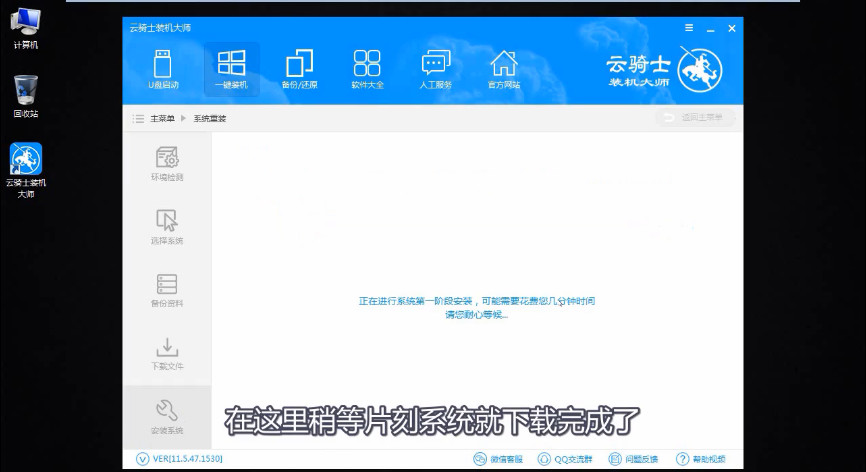Select the 云骑士装机大师 desktop shortcut
Image resolution: width=866 pixels, height=472 pixels.
[x=26, y=170]
